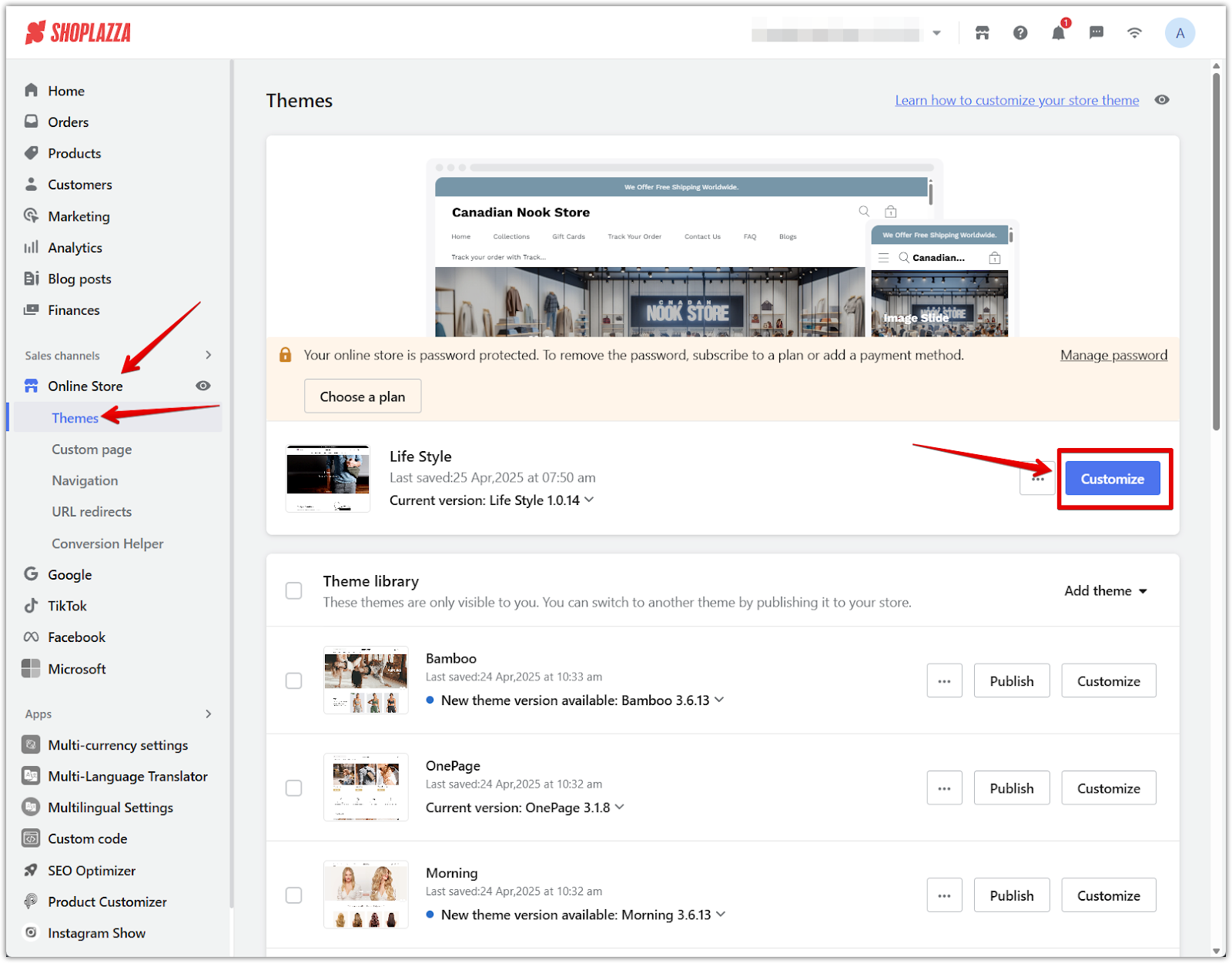Click the Finances icon

point(31,309)
